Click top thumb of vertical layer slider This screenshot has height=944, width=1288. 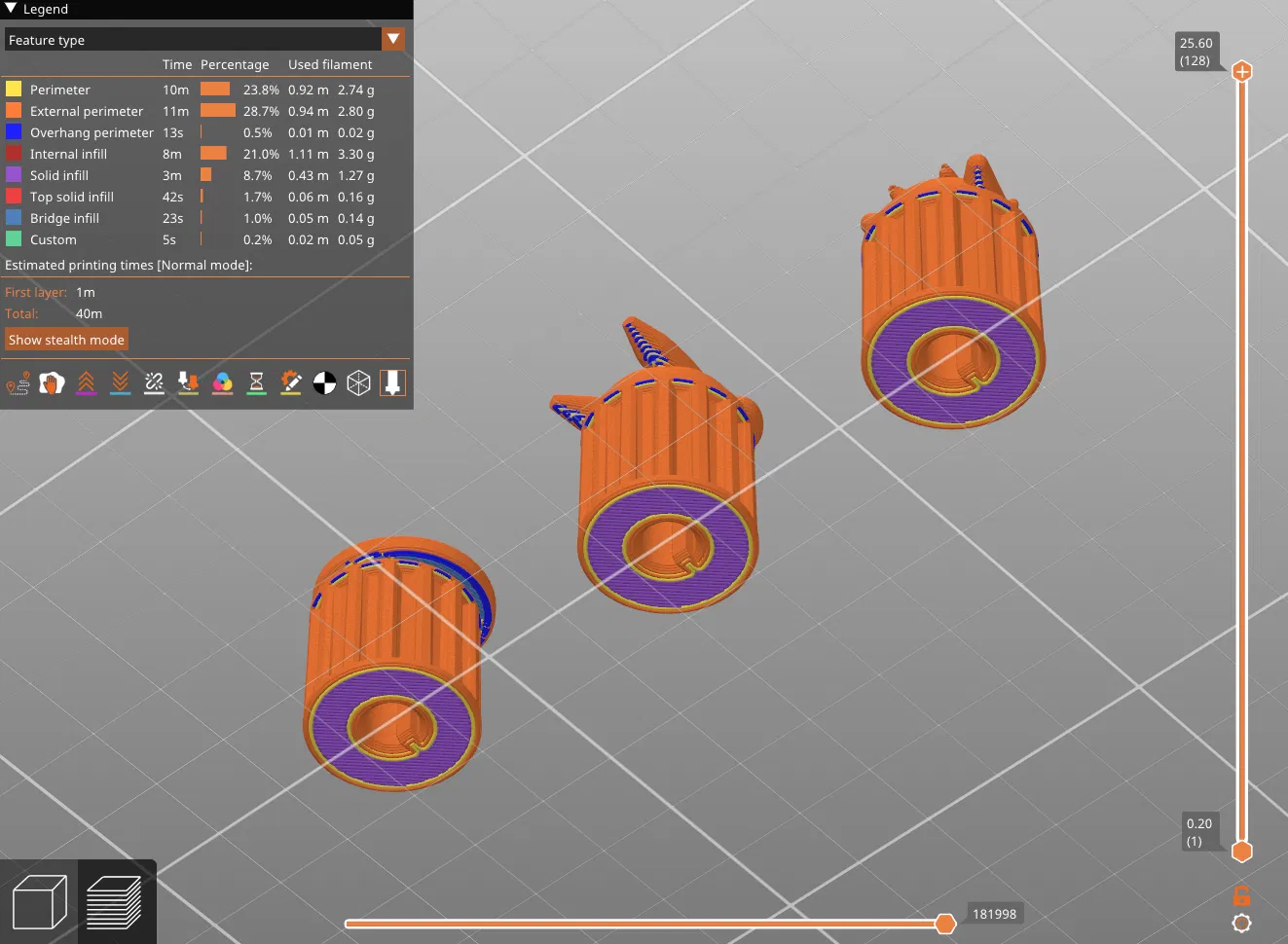(x=1242, y=71)
